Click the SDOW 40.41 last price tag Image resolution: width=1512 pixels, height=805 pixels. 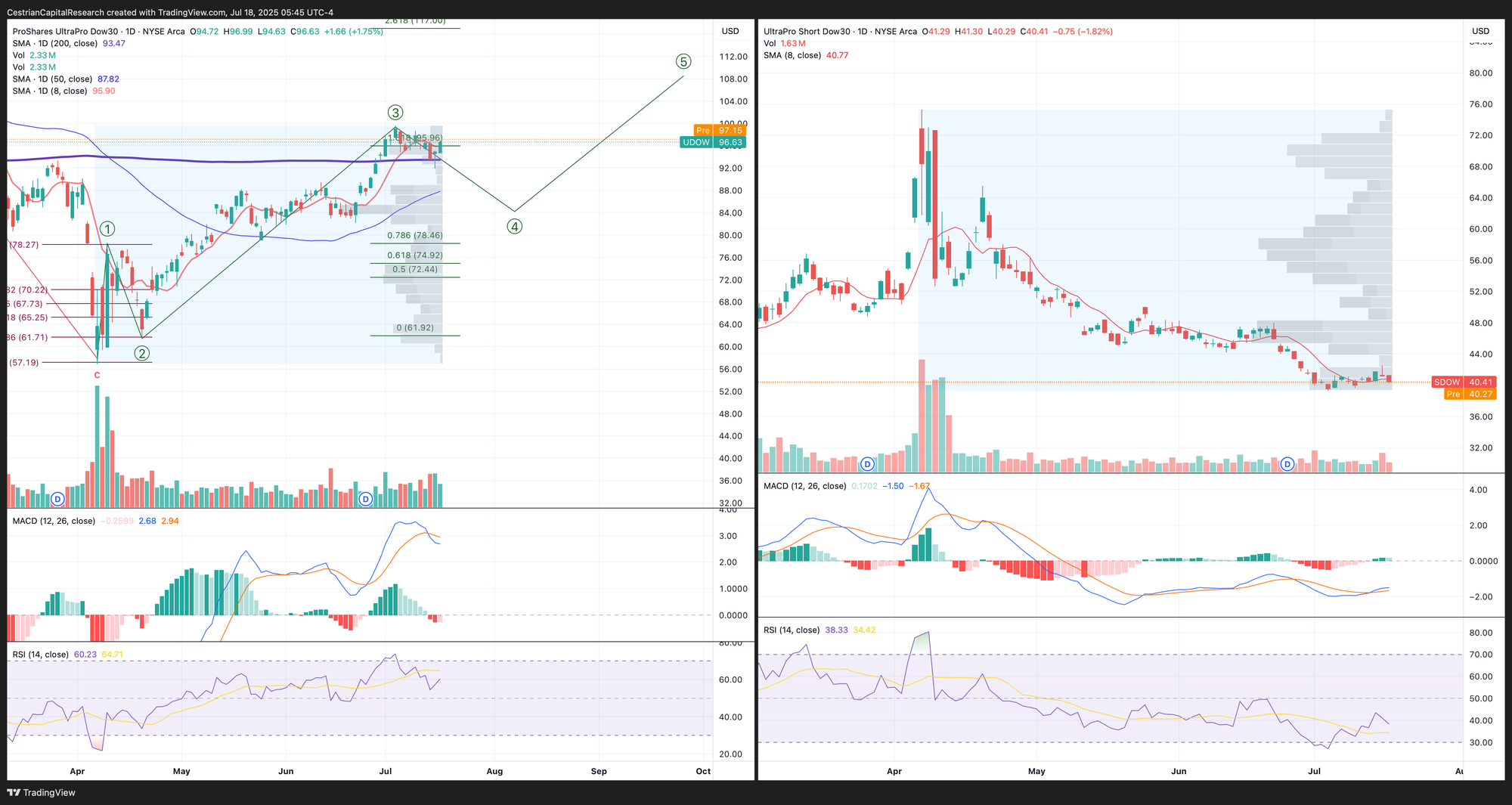point(1464,382)
